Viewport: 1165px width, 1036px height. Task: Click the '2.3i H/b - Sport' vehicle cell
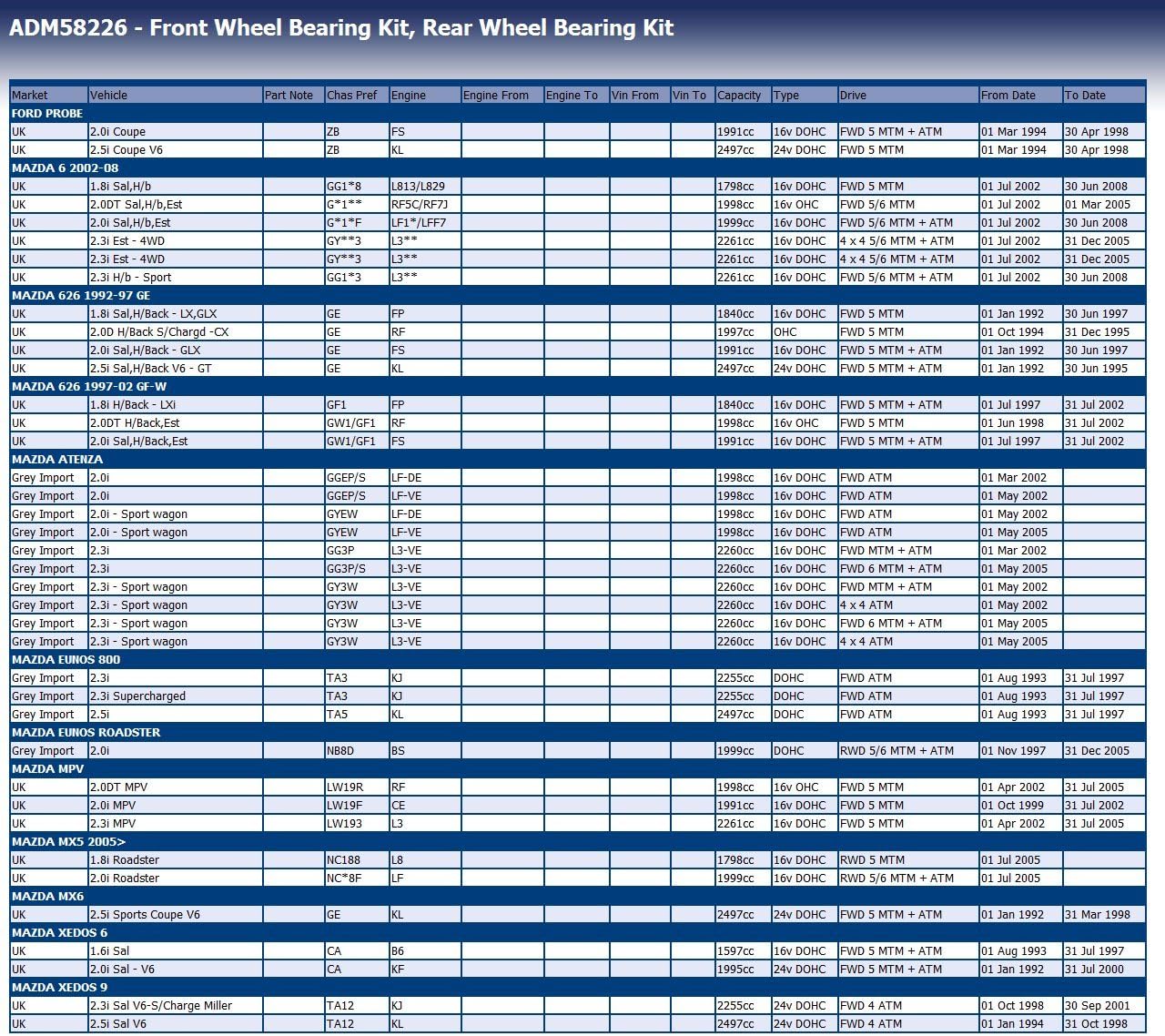coord(176,277)
